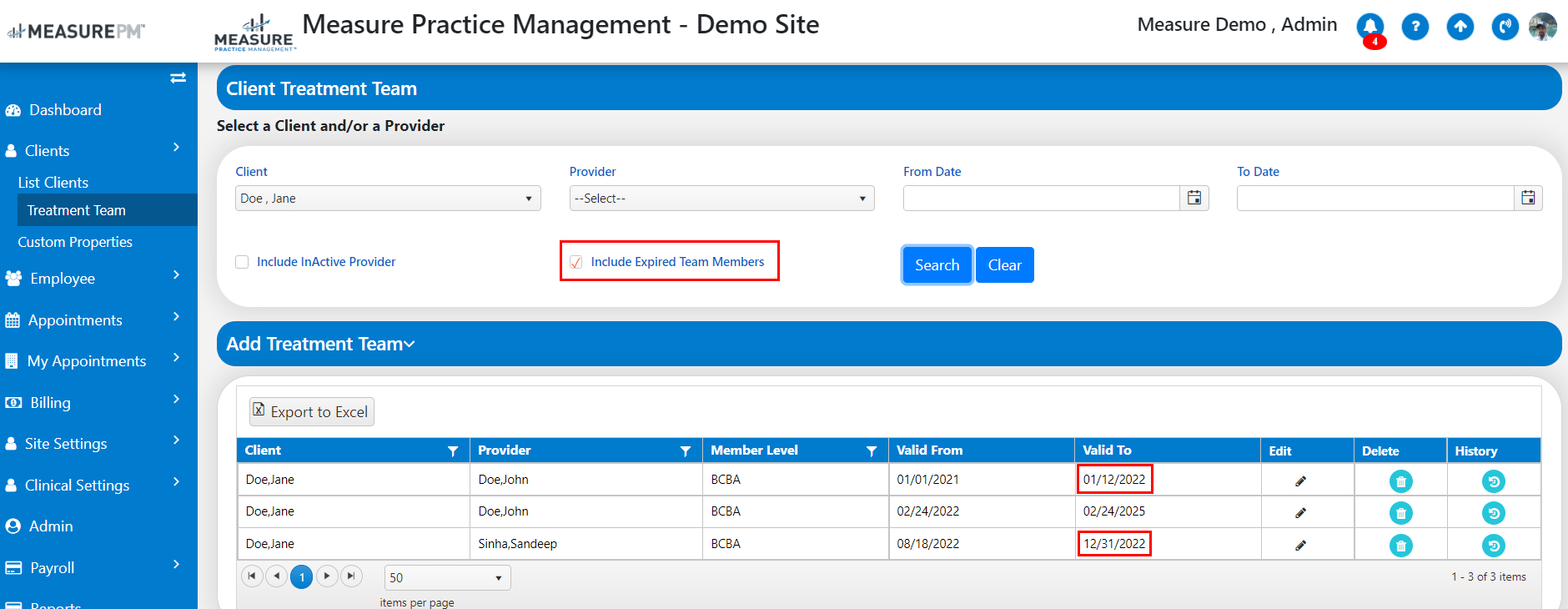Click the Clear button
This screenshot has width=1568, height=609.
tap(1005, 264)
